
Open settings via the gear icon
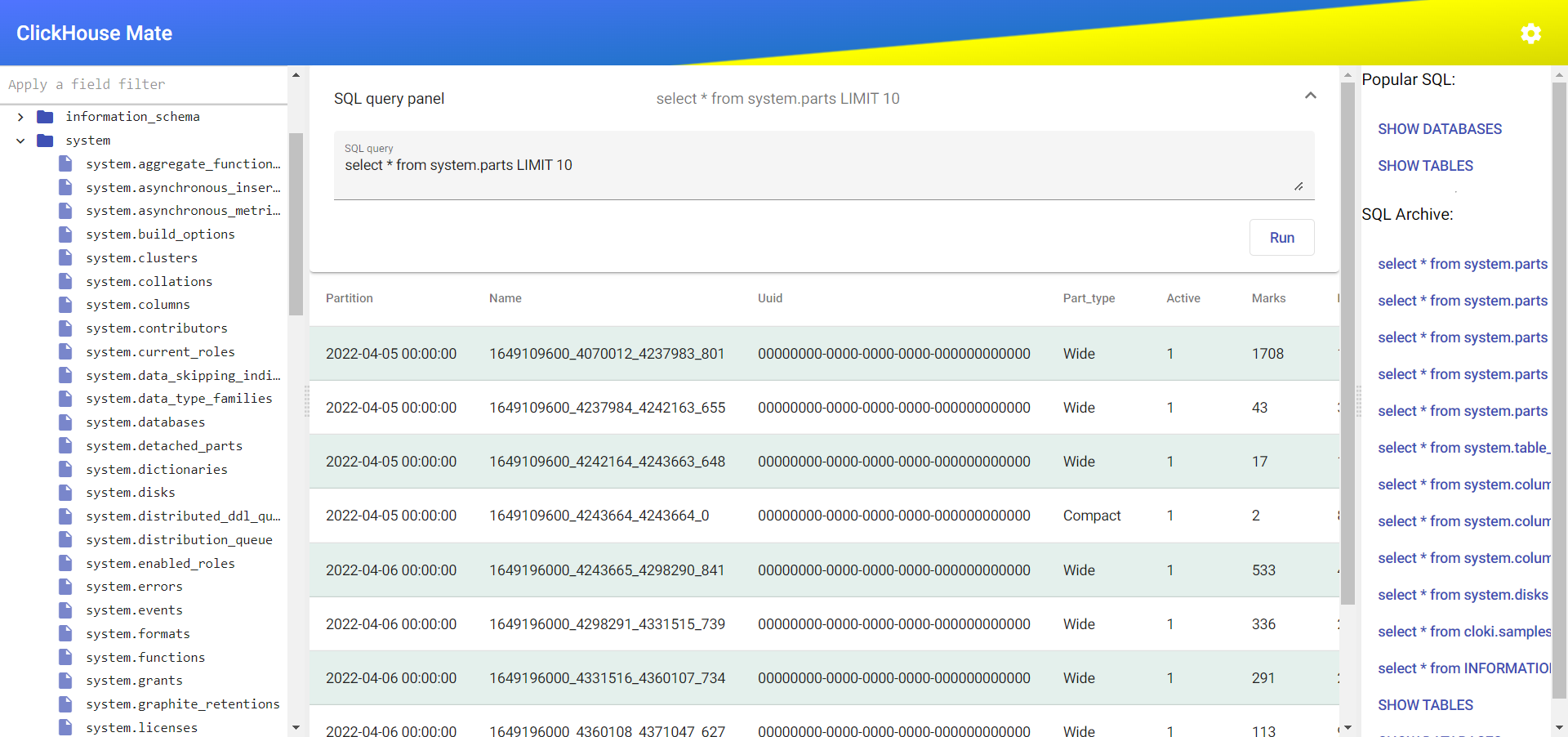click(1530, 33)
